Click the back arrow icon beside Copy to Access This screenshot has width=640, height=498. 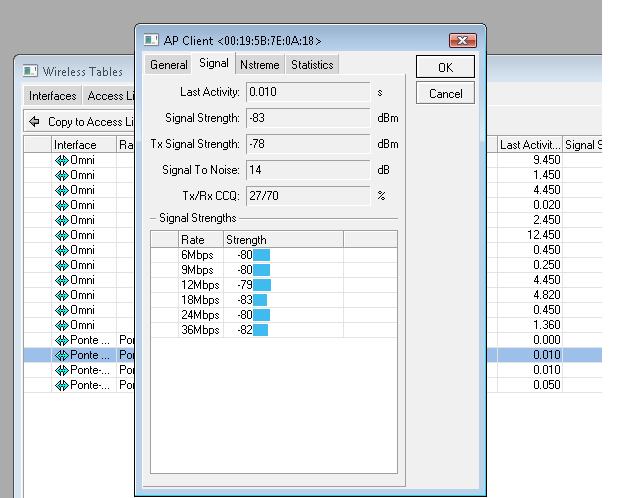(x=35, y=122)
